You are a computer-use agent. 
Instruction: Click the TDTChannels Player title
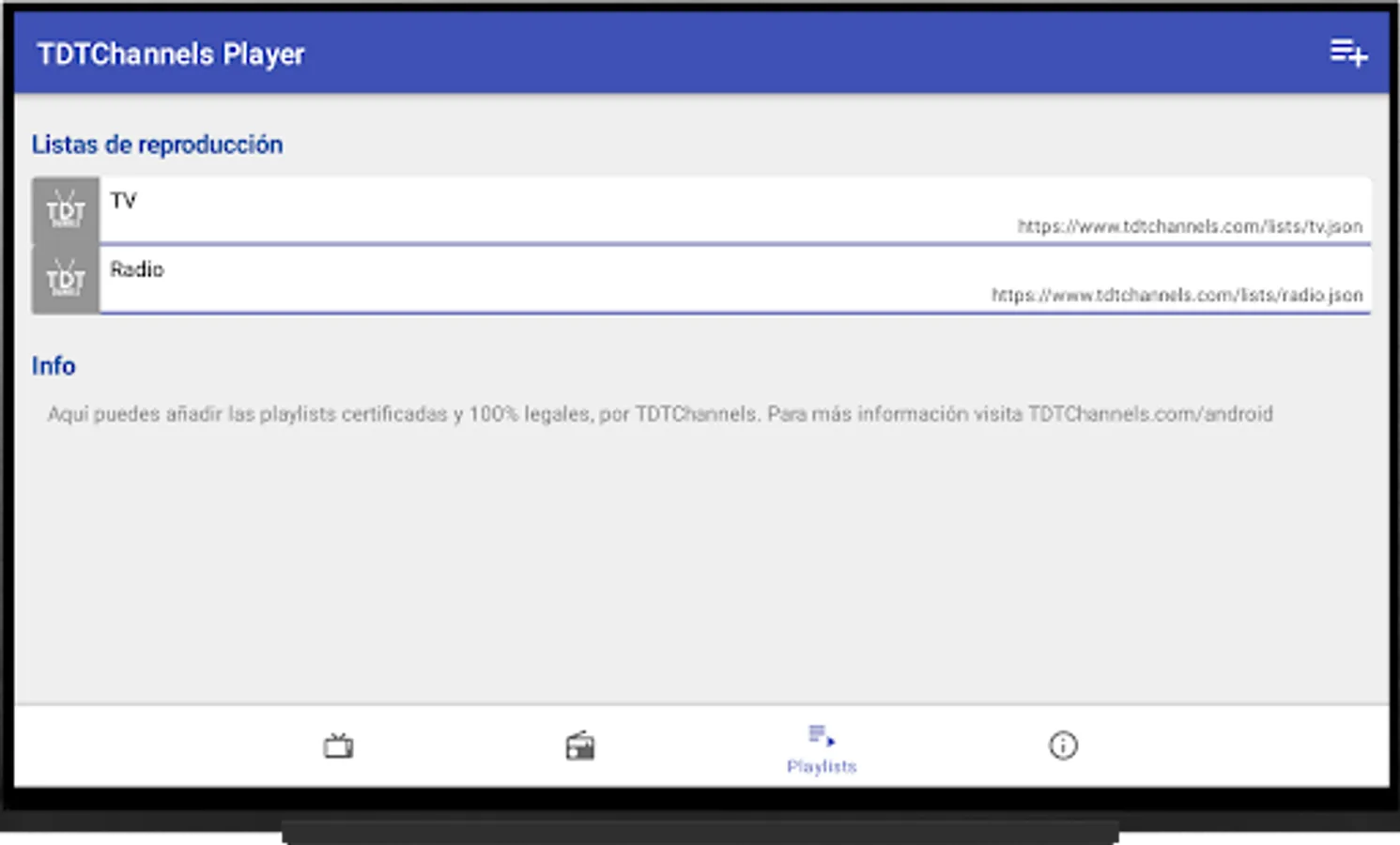coord(171,54)
